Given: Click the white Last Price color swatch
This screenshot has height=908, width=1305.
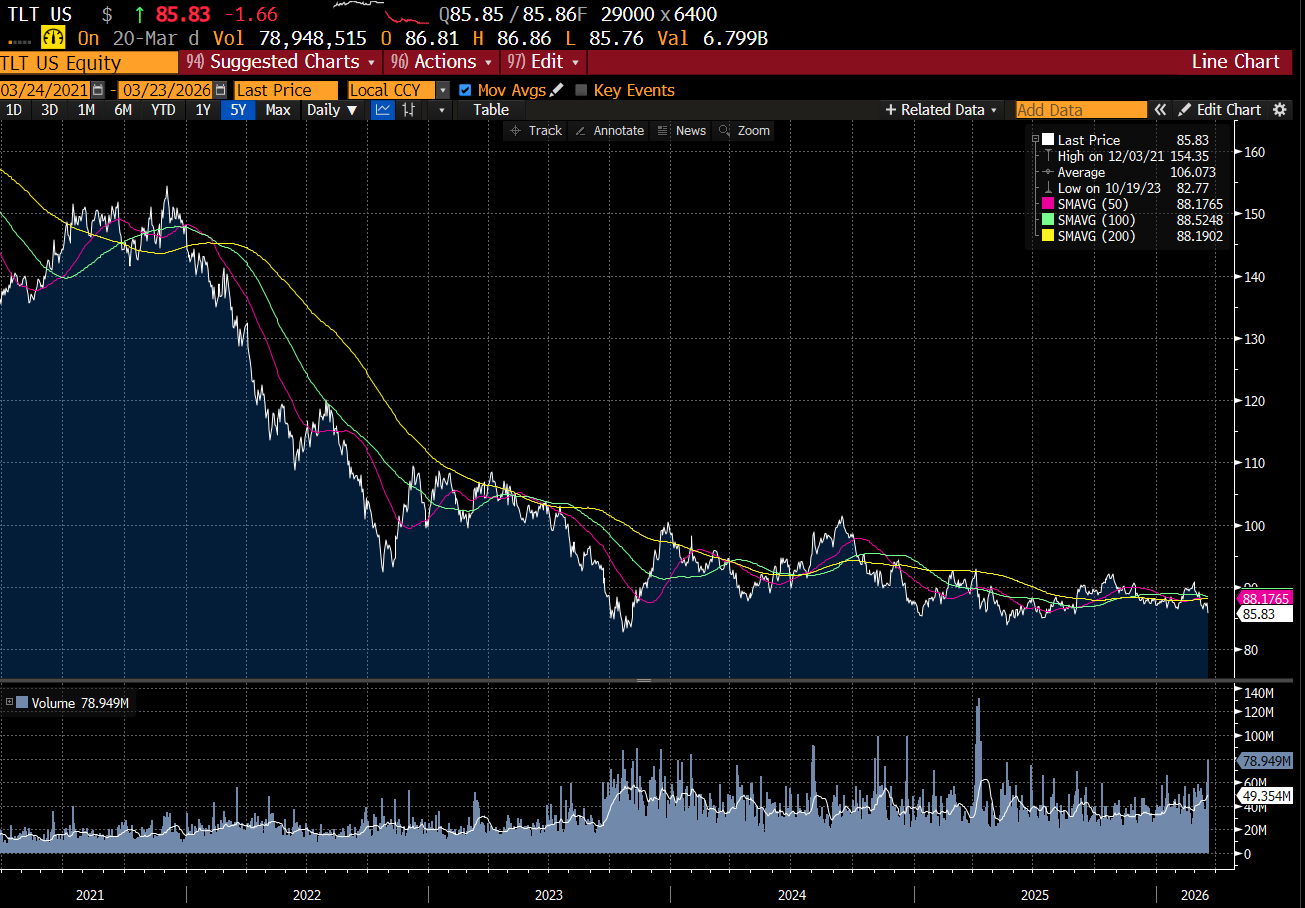Looking at the screenshot, I should (1047, 140).
